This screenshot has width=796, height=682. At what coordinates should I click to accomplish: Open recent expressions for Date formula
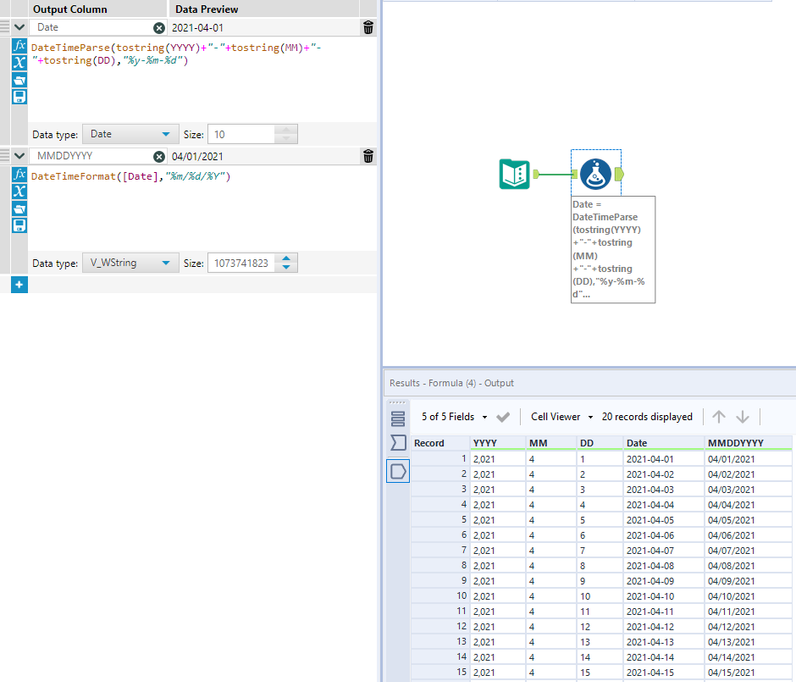click(19, 80)
